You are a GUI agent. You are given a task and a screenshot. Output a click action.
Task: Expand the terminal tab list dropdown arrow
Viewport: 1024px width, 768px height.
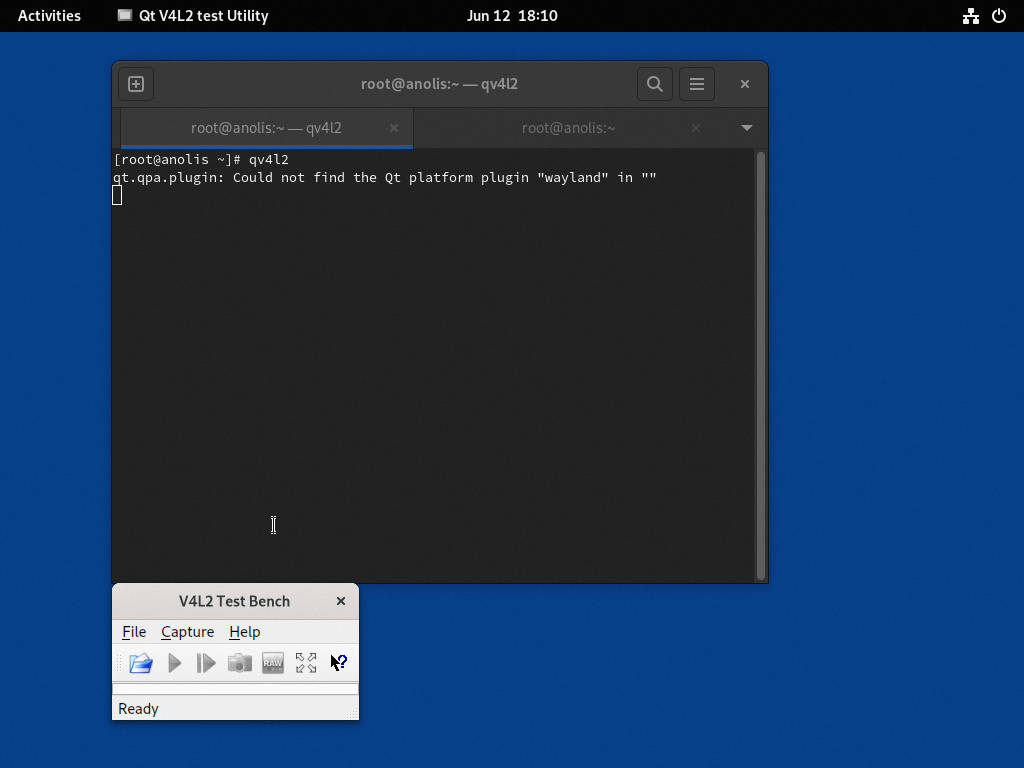point(746,128)
